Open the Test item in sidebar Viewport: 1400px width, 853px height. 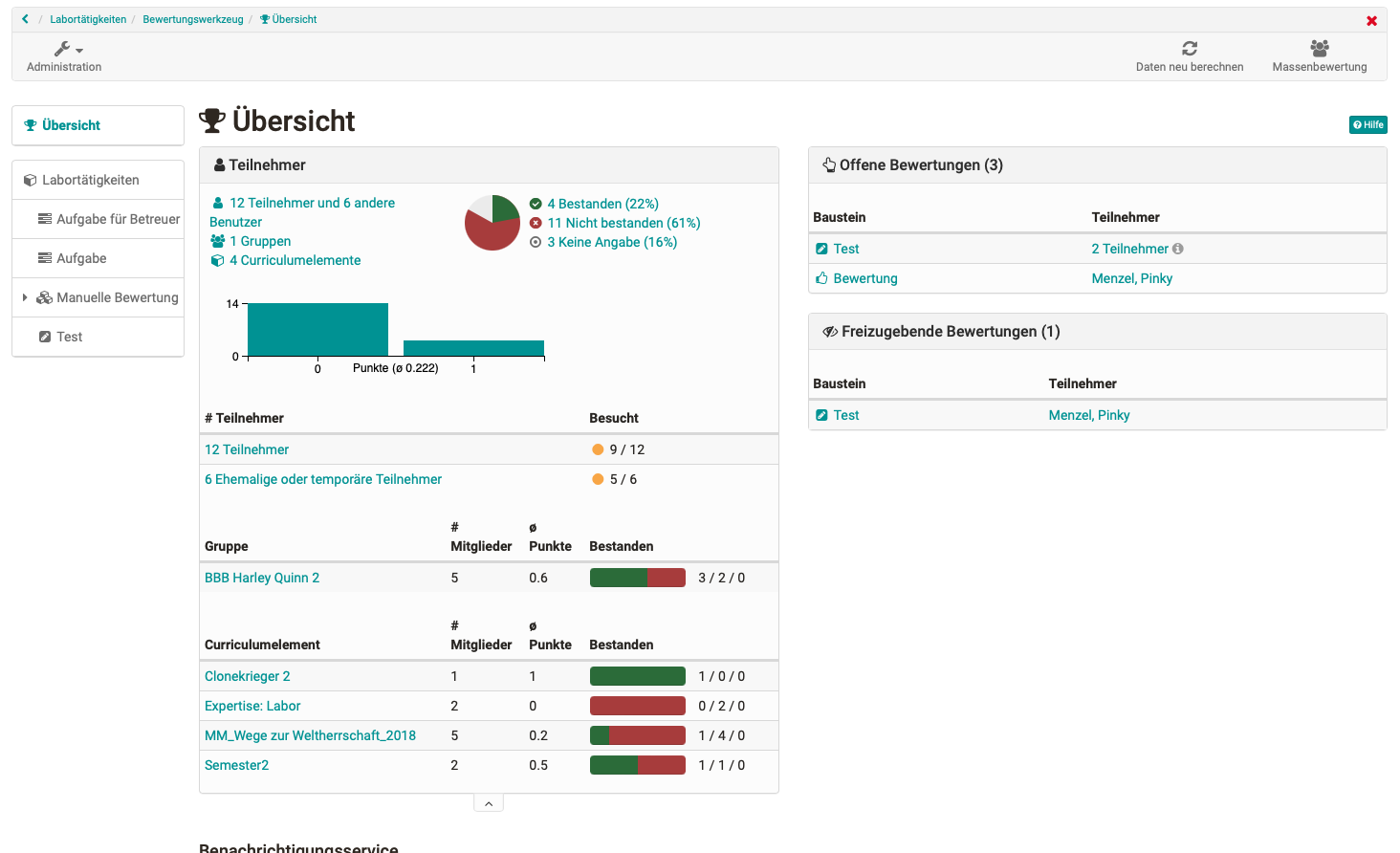pyautogui.click(x=69, y=337)
